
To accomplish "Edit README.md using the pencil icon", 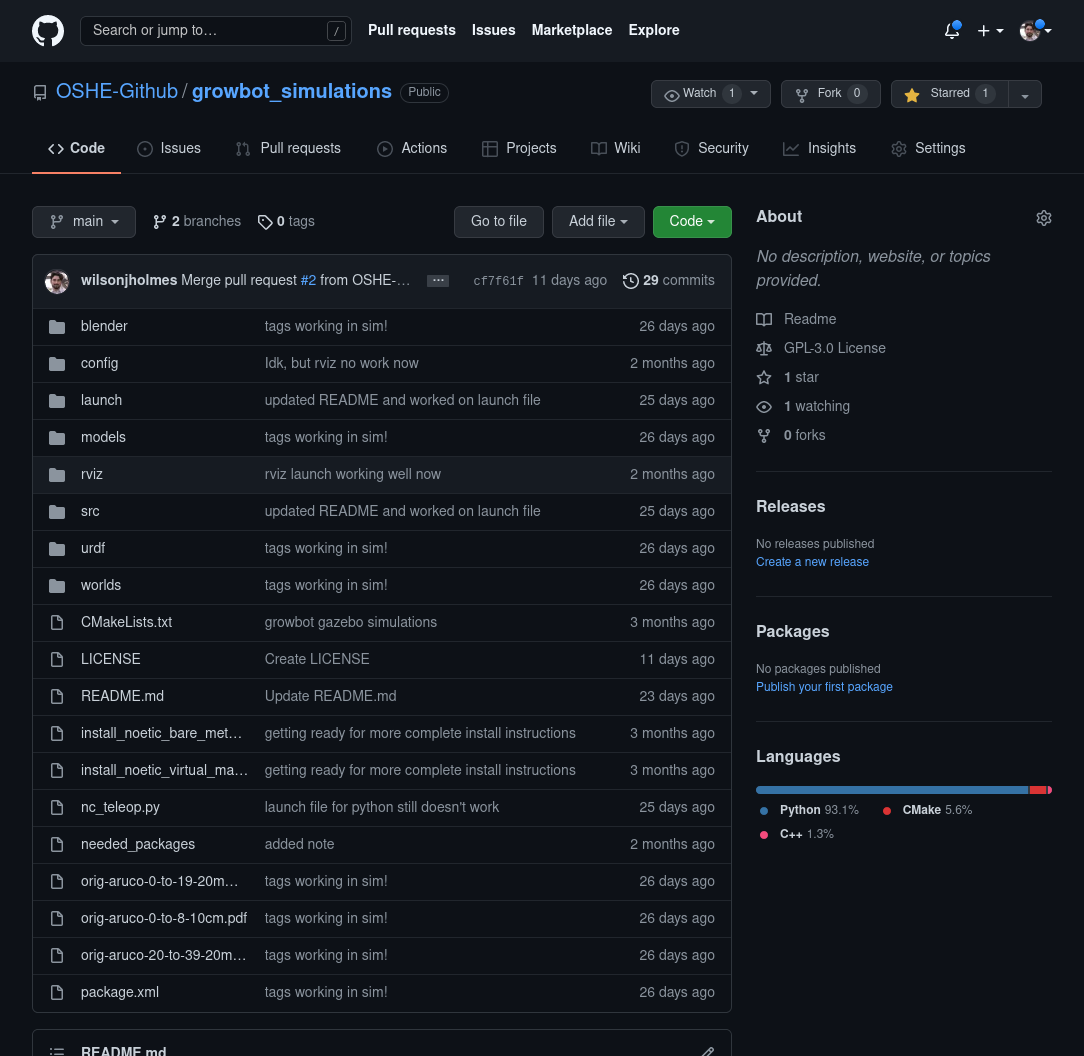I will pos(707,1051).
